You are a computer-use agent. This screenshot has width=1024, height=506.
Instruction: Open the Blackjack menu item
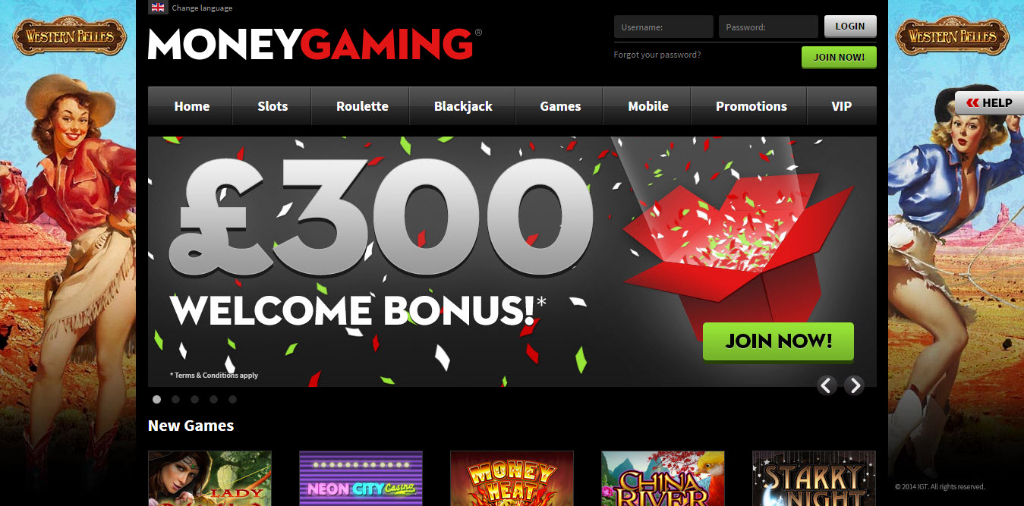(x=463, y=106)
